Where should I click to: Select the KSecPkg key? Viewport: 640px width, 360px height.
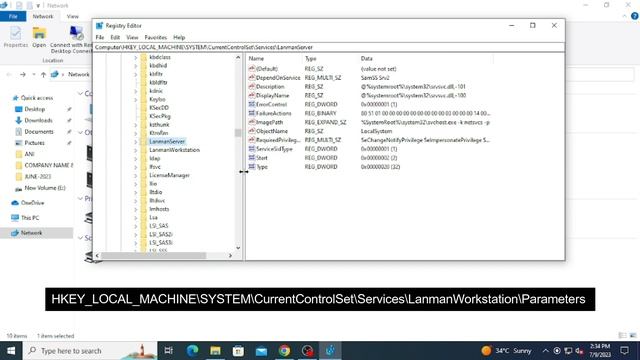coord(160,116)
